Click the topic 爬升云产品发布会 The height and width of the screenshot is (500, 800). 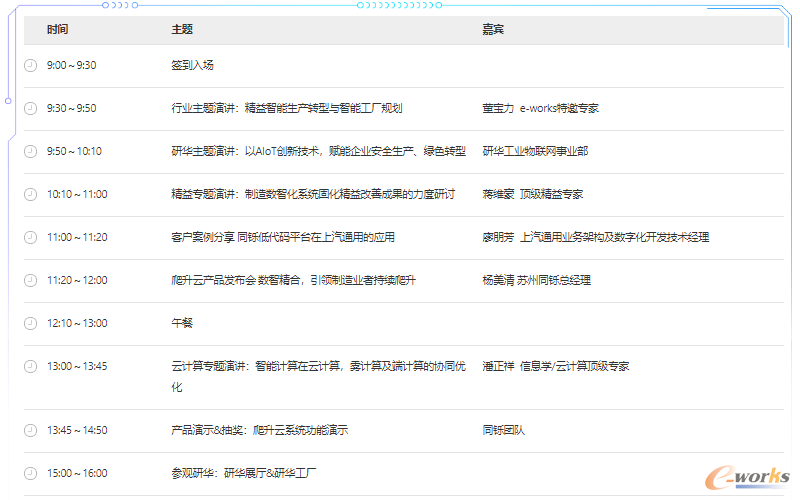pos(293,280)
